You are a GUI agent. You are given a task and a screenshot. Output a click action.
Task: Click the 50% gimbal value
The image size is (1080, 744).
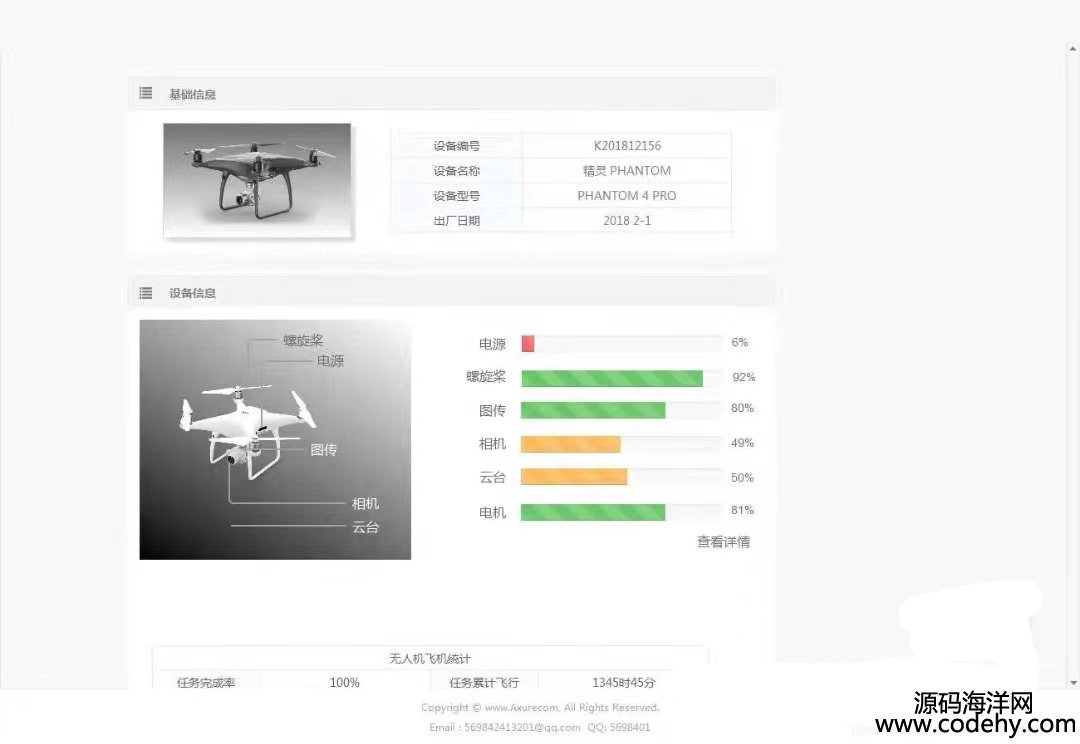[x=742, y=477]
